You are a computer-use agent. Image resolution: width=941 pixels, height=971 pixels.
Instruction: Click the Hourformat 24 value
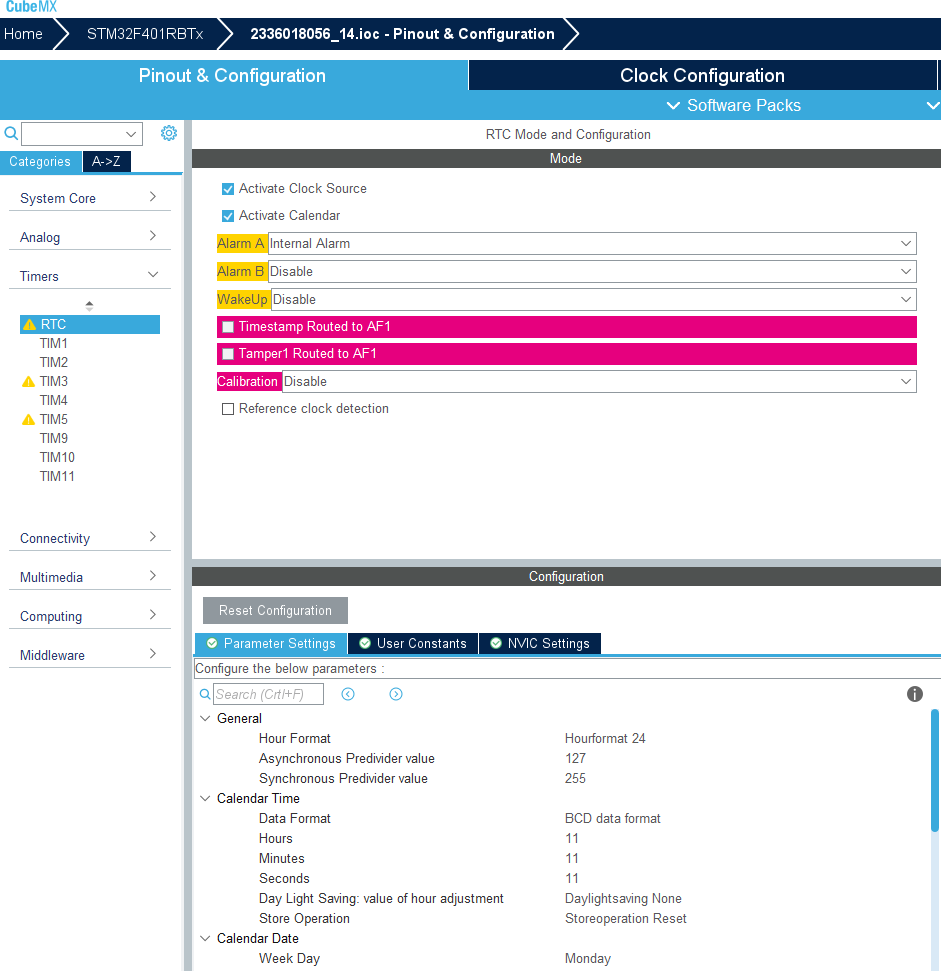[x=605, y=738]
